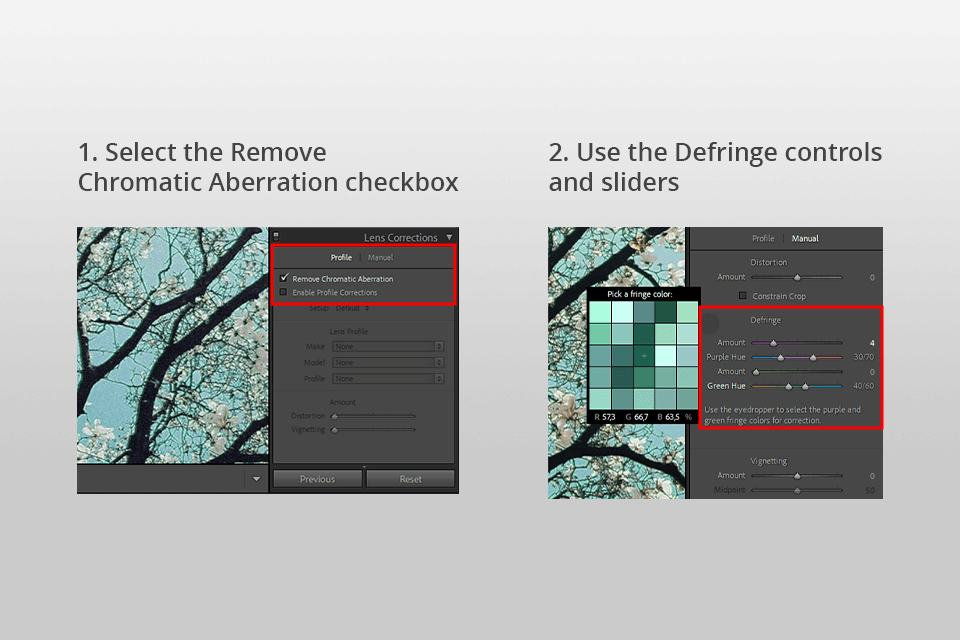
Task: Select the dimmed Profile tab next to active Manual
Action: coord(763,238)
